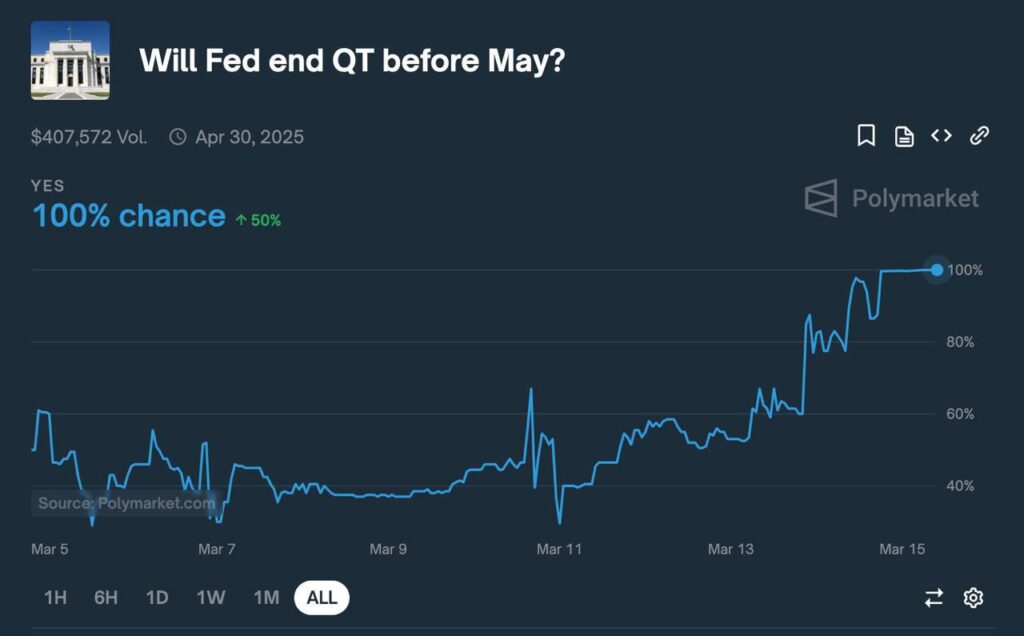This screenshot has width=1024, height=636.
Task: Click the Will Fed end QT title
Action: [x=352, y=60]
